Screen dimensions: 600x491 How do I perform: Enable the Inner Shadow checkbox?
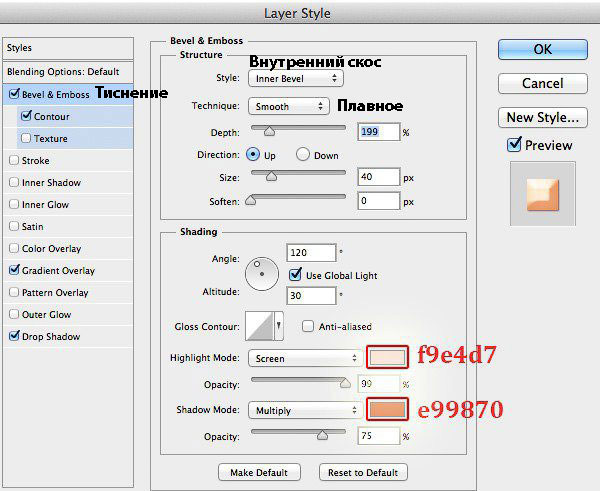click(x=14, y=182)
